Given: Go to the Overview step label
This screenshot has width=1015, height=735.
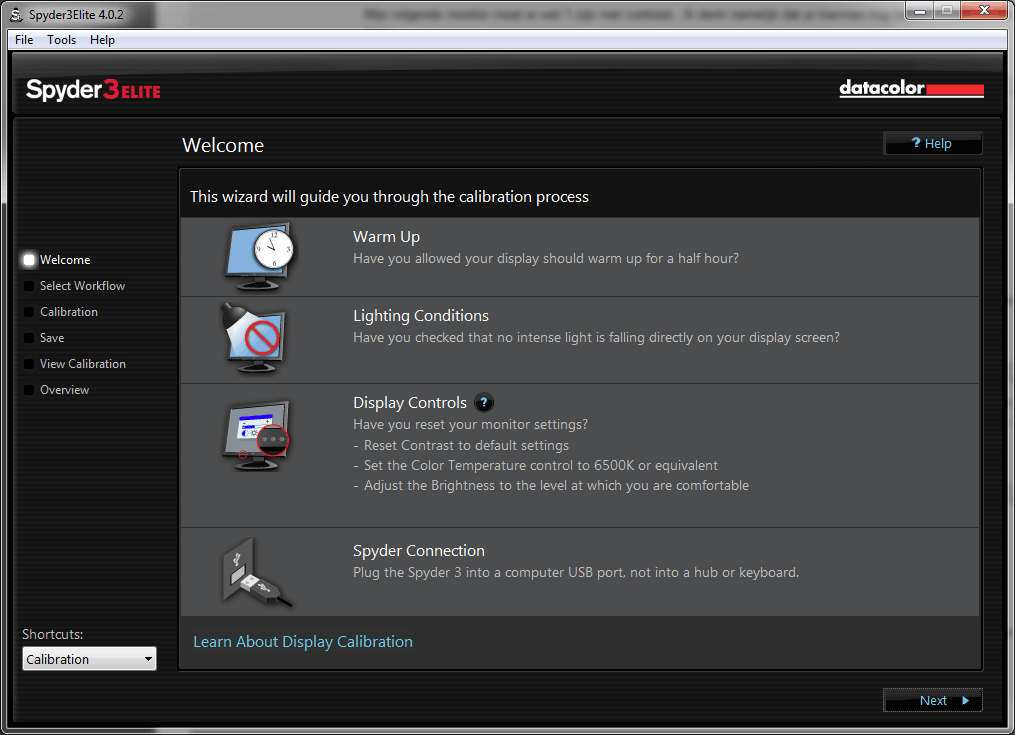Looking at the screenshot, I should point(64,389).
